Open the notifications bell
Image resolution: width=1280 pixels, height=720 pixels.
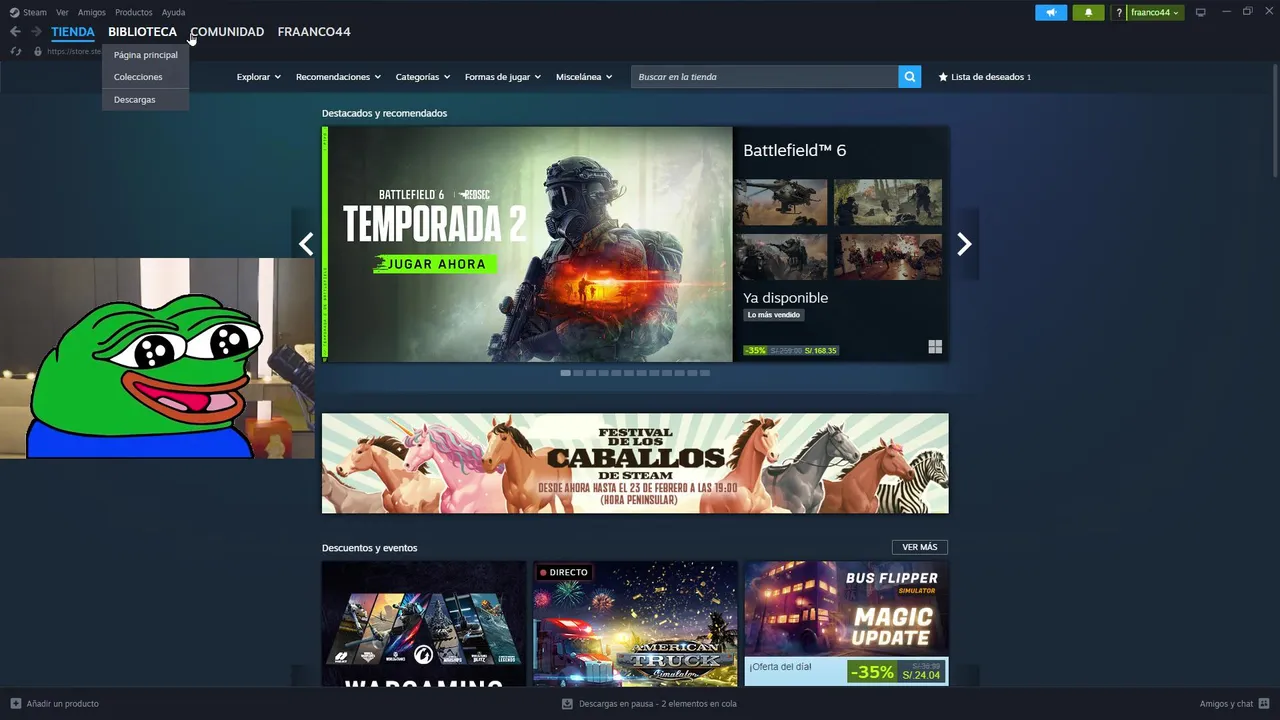click(1088, 12)
